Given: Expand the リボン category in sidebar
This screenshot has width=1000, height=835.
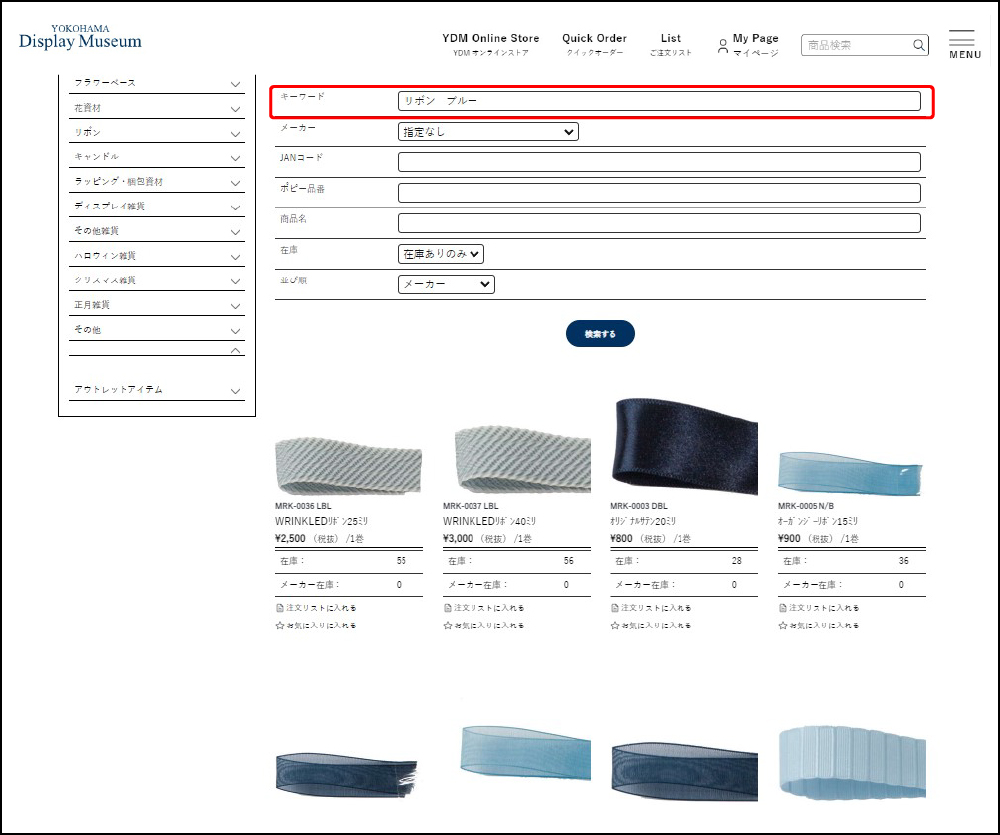Looking at the screenshot, I should pyautogui.click(x=235, y=133).
